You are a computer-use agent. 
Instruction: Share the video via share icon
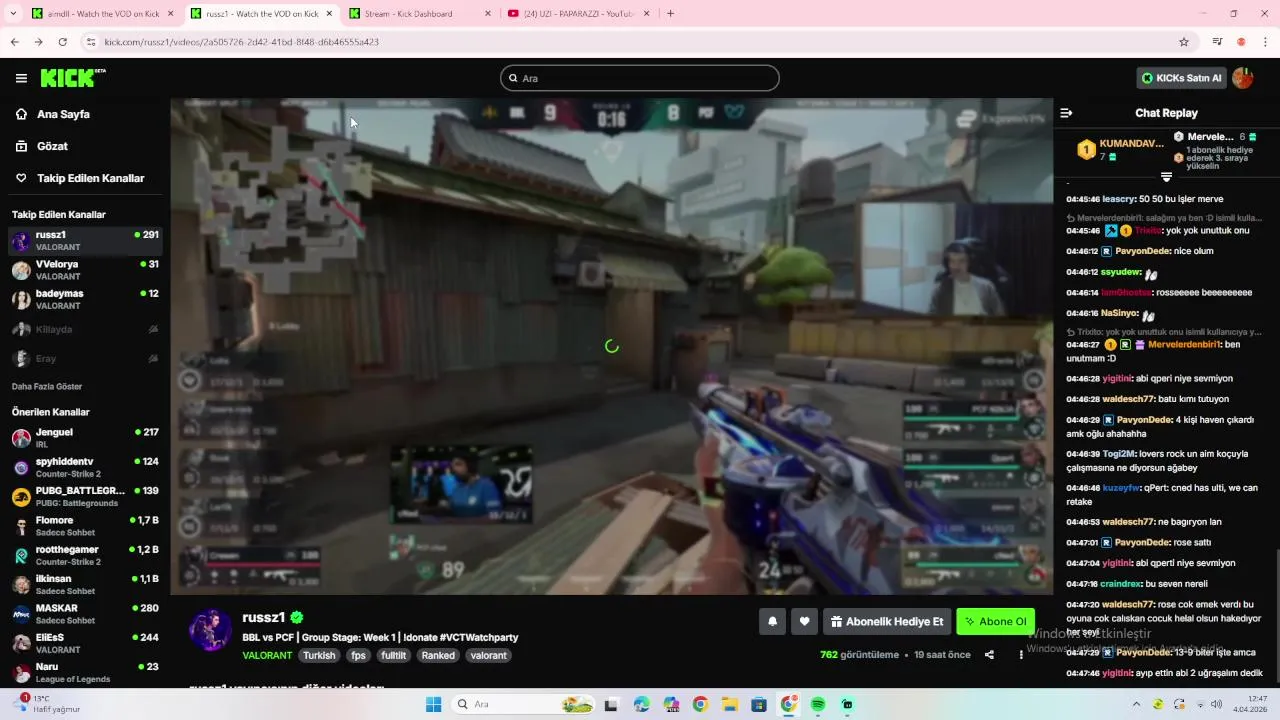click(x=989, y=655)
